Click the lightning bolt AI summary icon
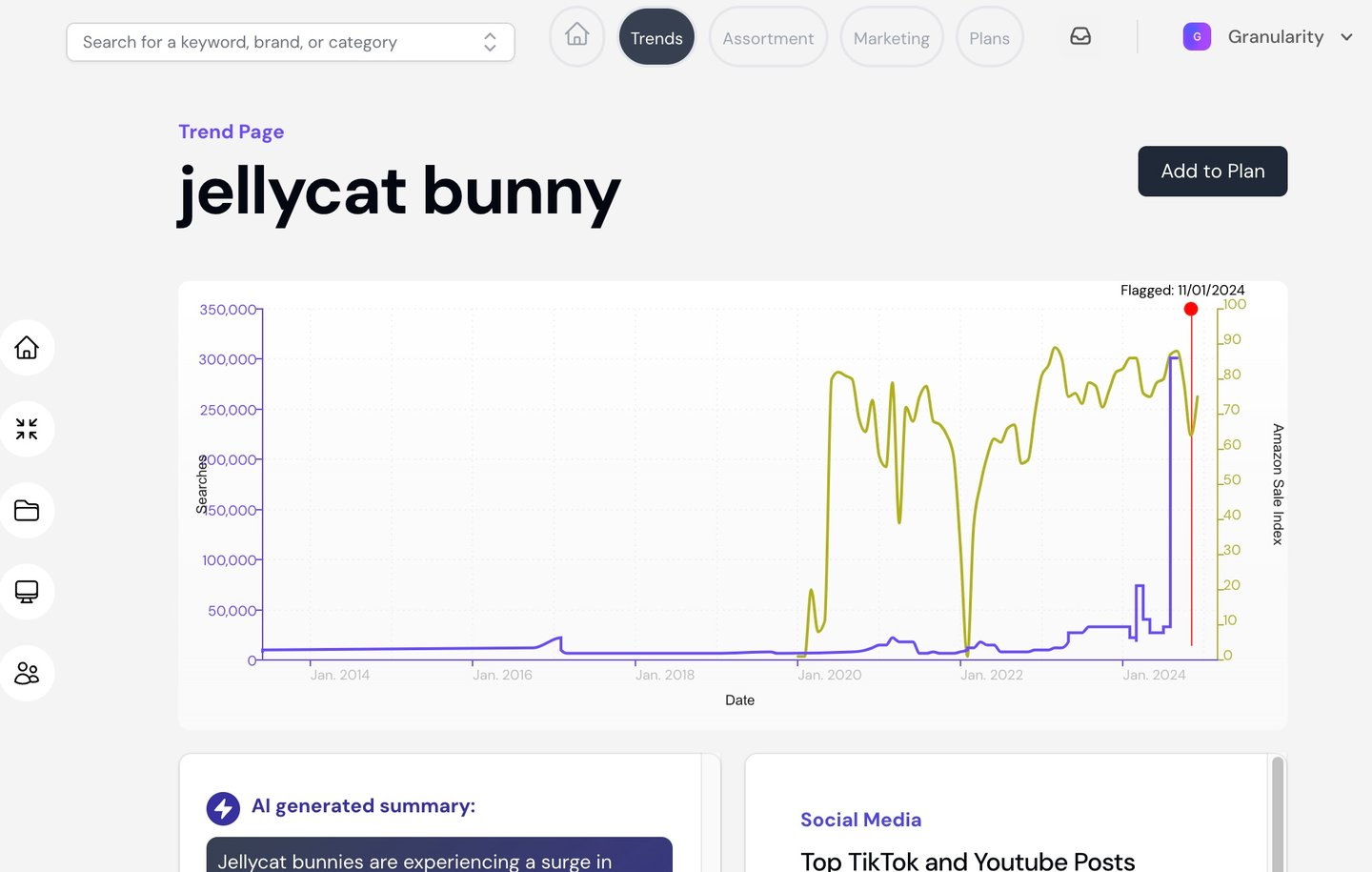 click(223, 808)
